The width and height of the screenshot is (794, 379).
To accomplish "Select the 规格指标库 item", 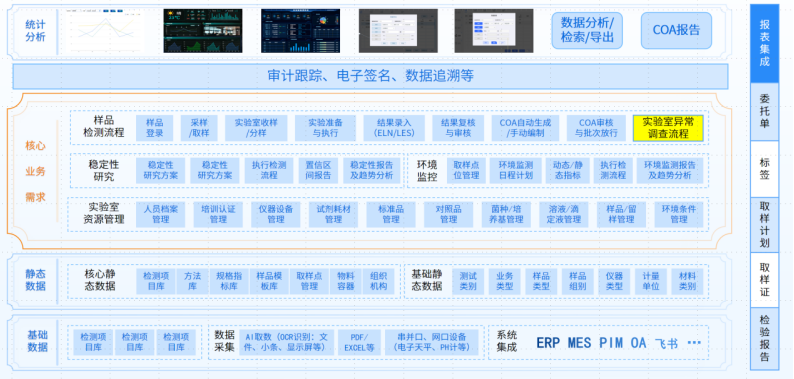I will pyautogui.click(x=229, y=281).
